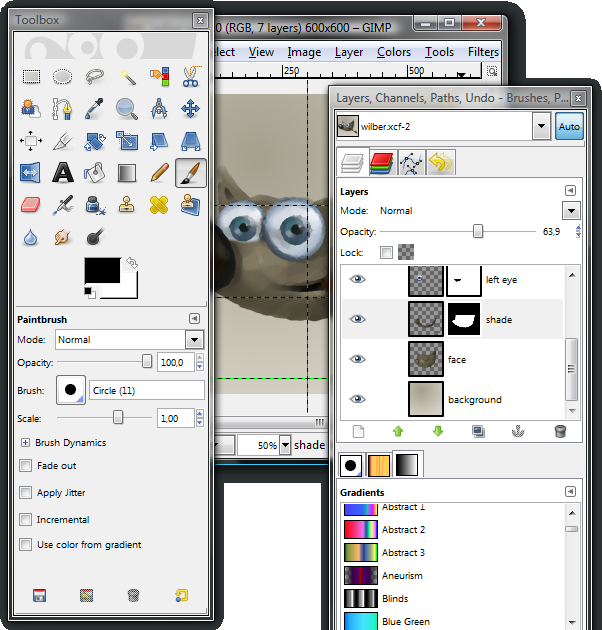The width and height of the screenshot is (602, 630).
Task: Select the Alignment tool
Action: coord(31,141)
